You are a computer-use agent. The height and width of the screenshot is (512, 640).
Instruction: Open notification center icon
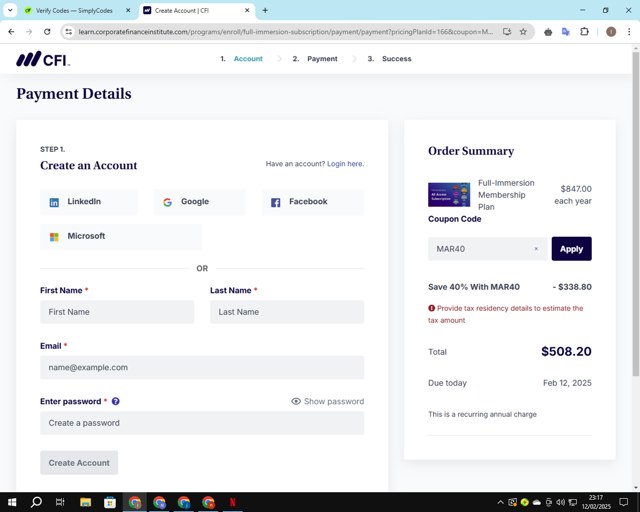point(624,502)
